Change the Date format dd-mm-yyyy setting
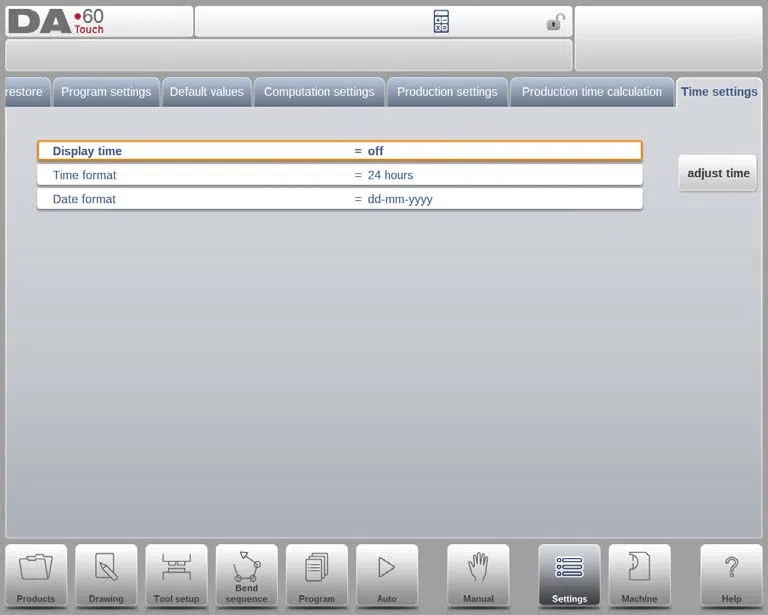768x615 pixels. (x=340, y=199)
